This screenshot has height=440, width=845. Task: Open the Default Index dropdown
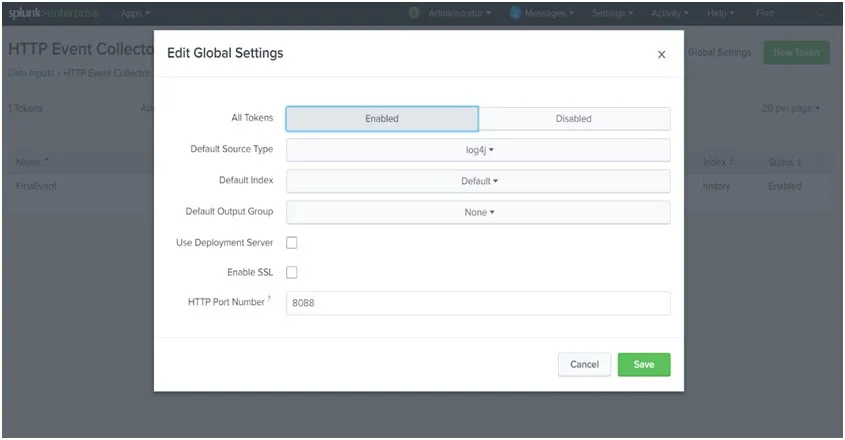(x=478, y=181)
